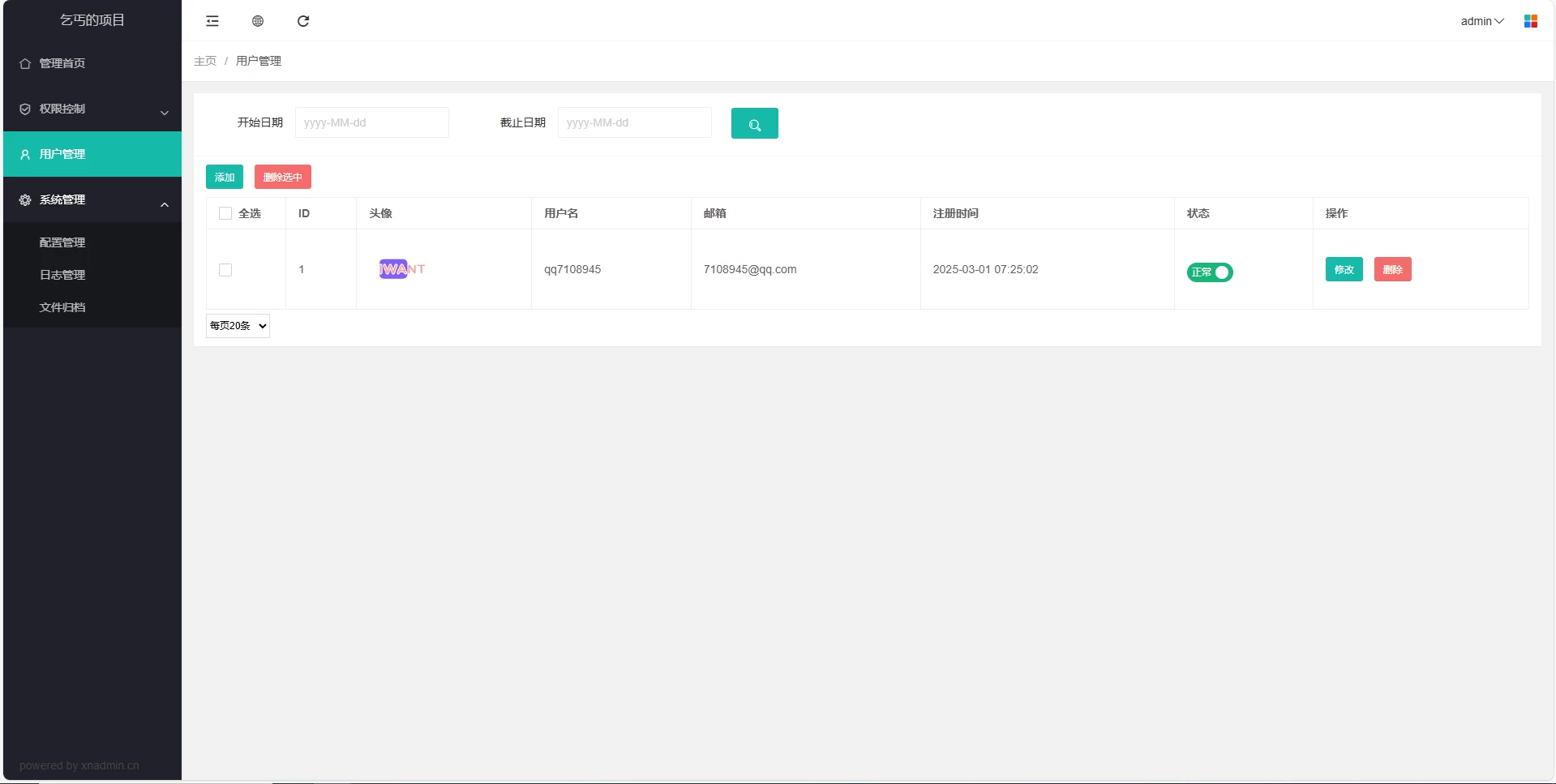This screenshot has height=784, width=1556.
Task: Open the 每页20条 page size dropdown
Action: pos(238,326)
